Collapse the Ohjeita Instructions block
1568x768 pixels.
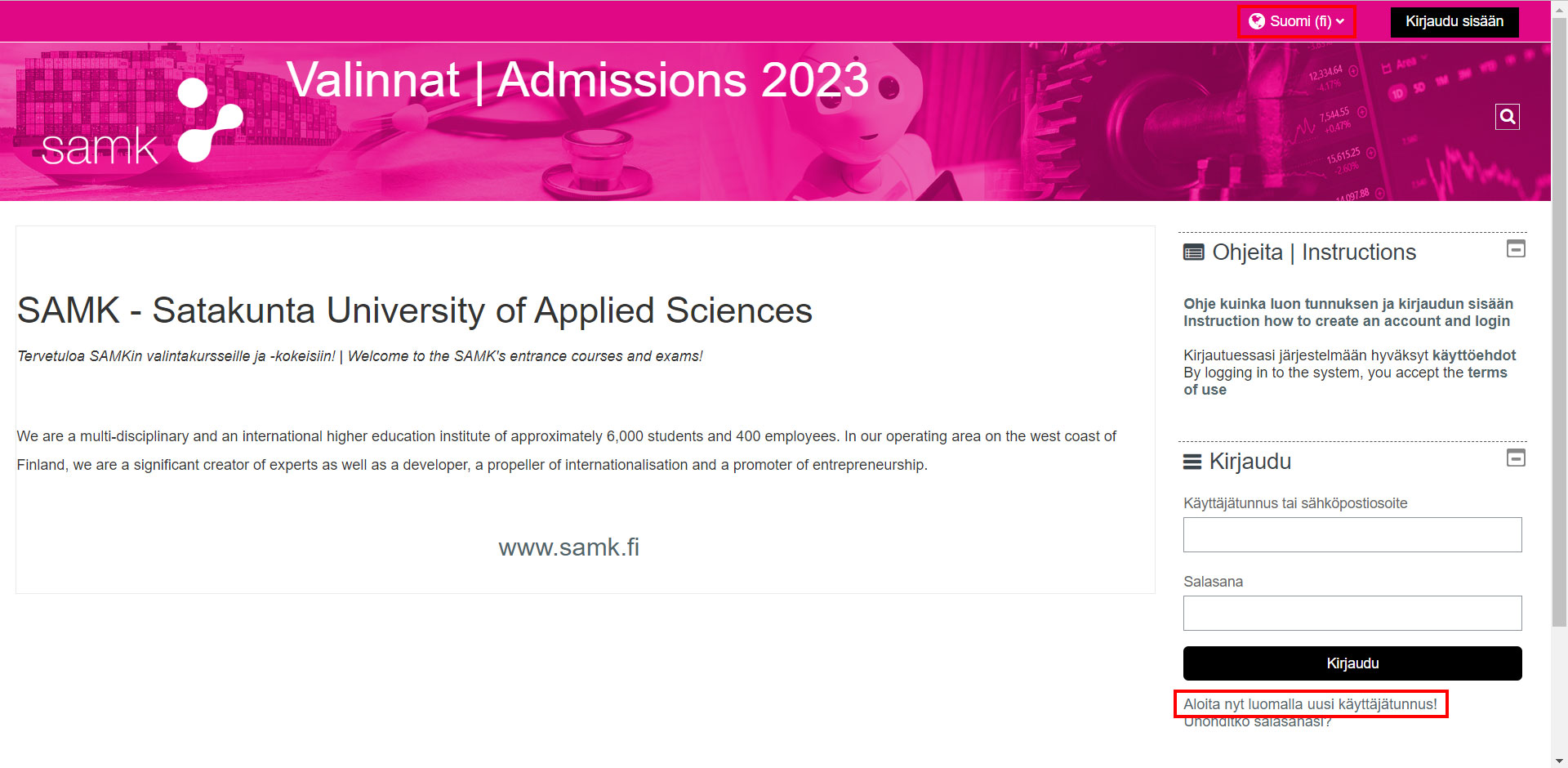coord(1516,249)
